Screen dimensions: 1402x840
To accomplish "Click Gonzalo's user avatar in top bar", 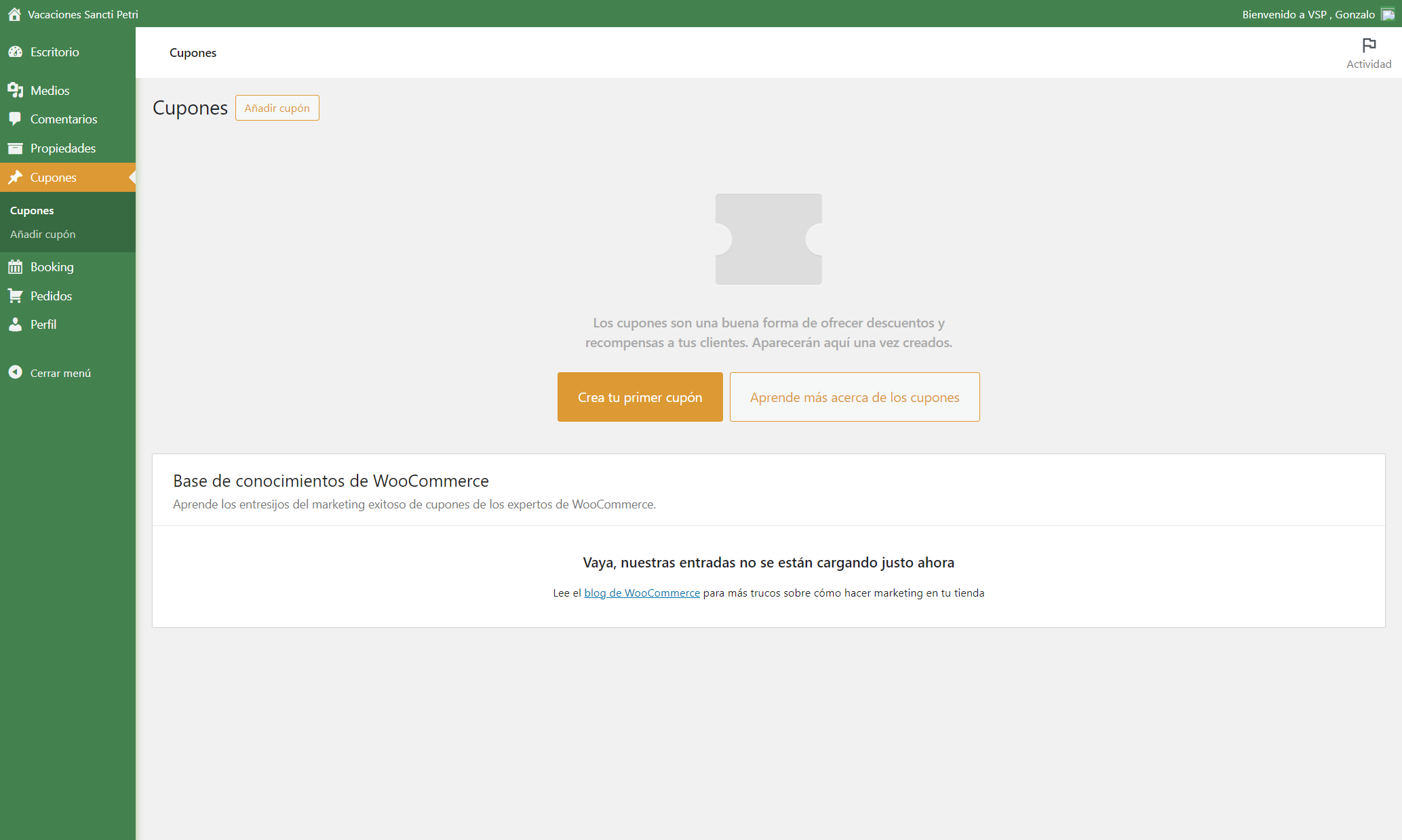I will coord(1388,14).
